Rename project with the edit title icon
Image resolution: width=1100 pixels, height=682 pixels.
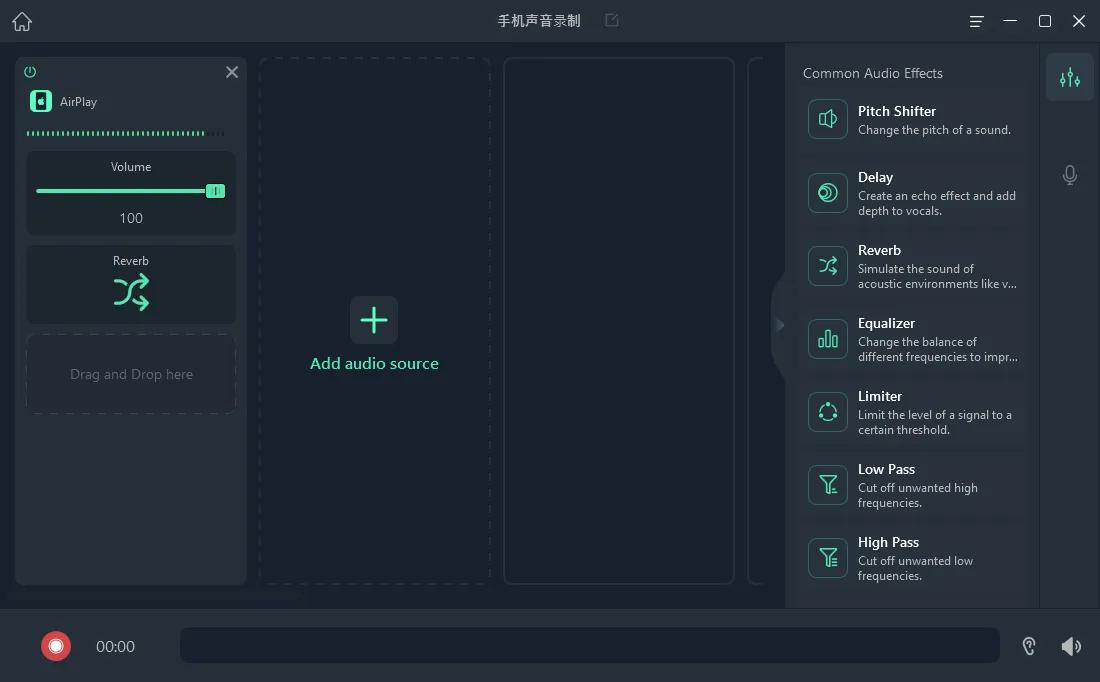pos(612,20)
